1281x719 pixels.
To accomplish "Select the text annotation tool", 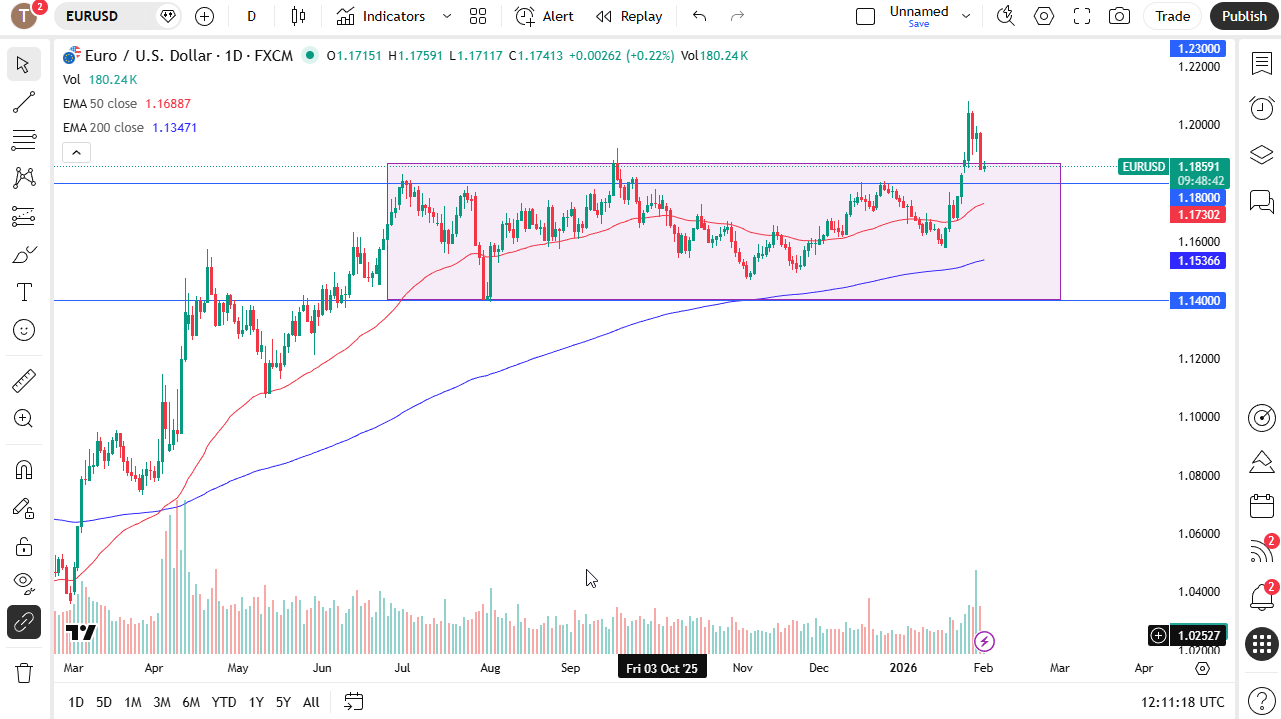I will (24, 292).
